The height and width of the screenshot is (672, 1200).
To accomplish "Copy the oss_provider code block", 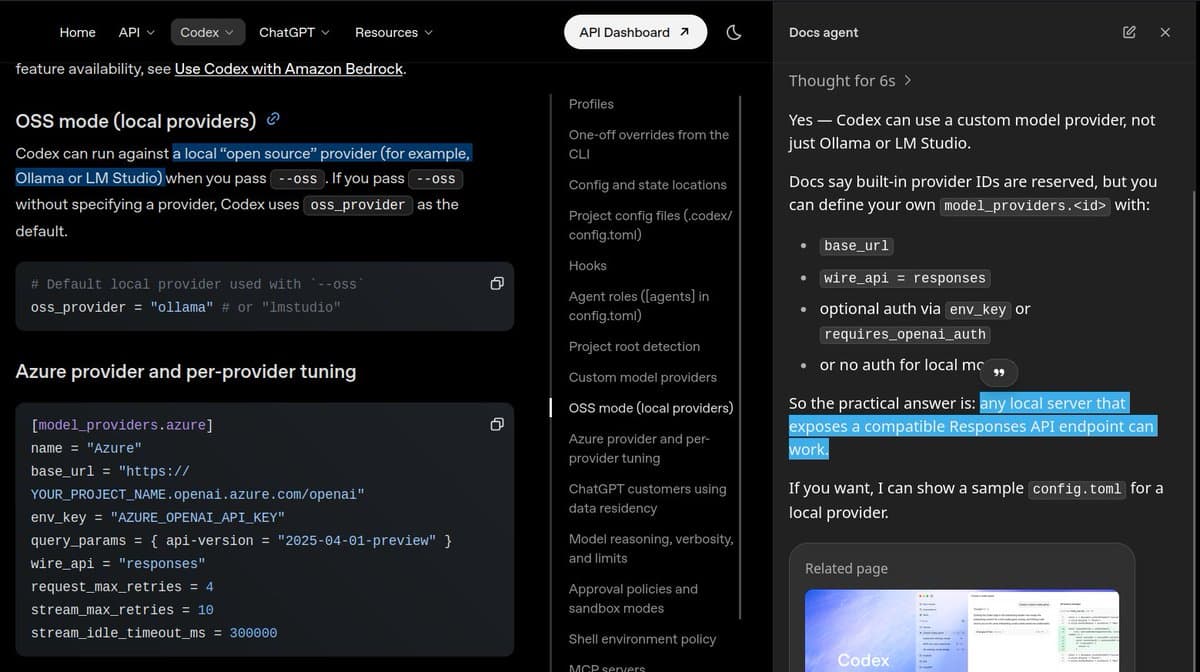I will (497, 284).
